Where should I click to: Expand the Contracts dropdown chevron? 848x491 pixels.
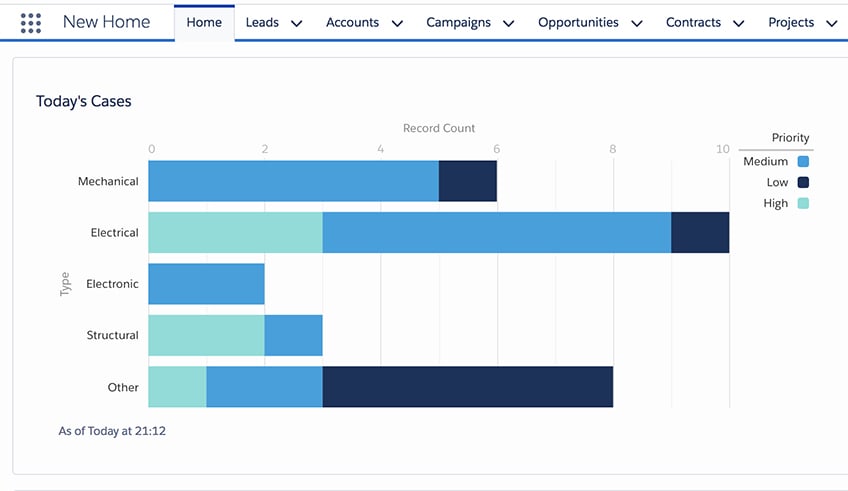739,23
